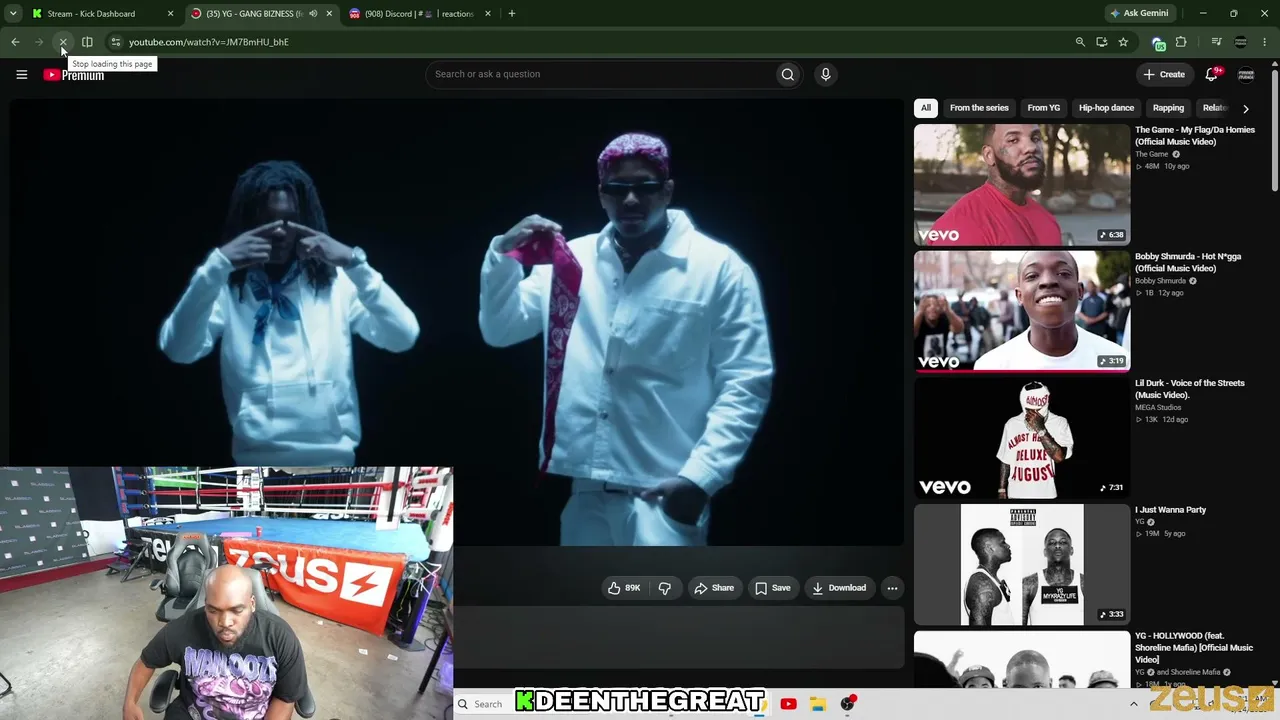Open Lil Durk Voice of the Streets thumbnail

1022,438
